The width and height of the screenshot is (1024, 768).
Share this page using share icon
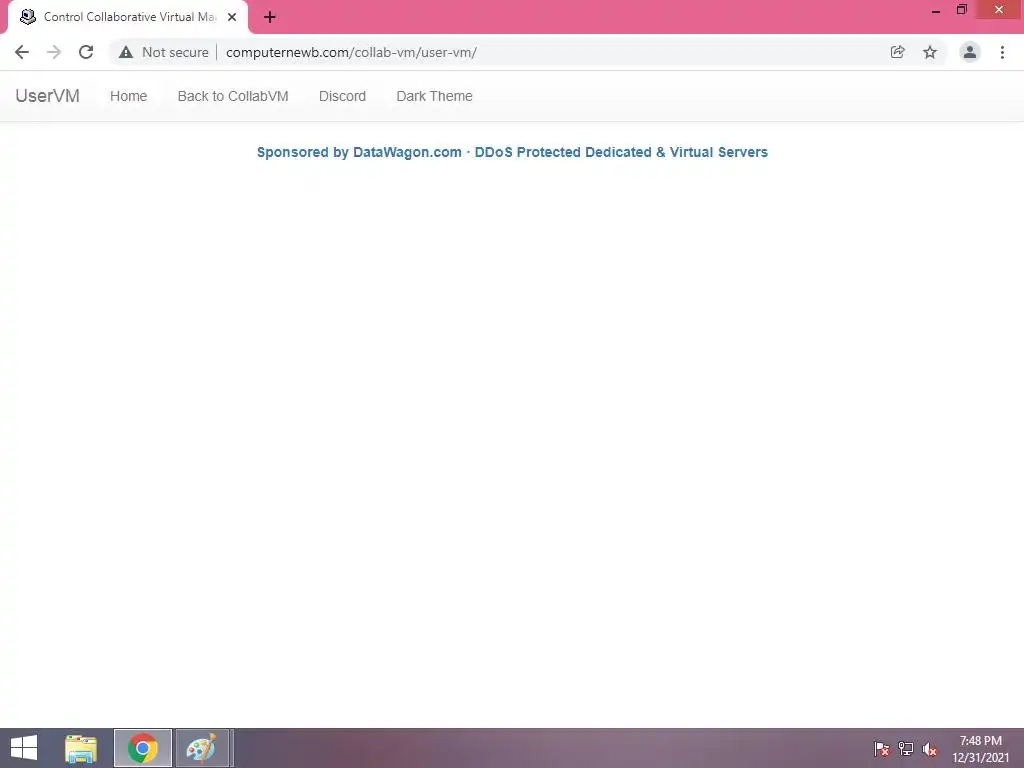tap(898, 52)
